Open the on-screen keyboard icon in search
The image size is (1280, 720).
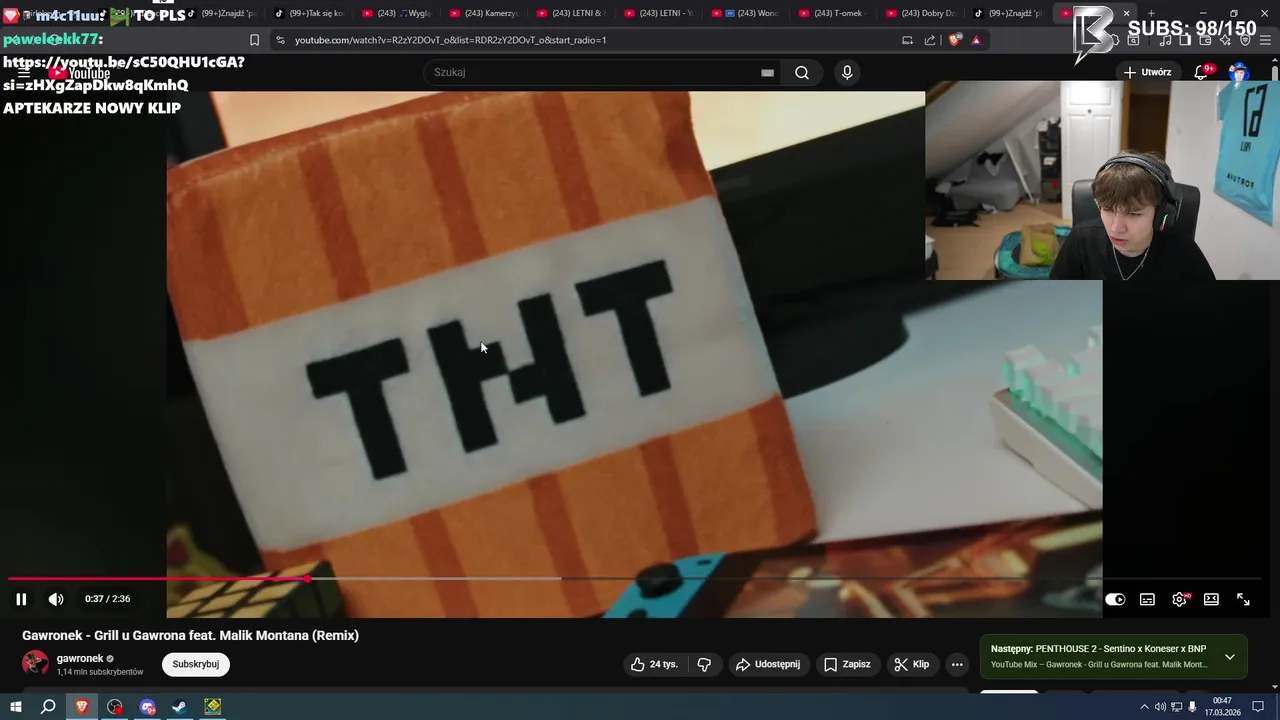[767, 72]
